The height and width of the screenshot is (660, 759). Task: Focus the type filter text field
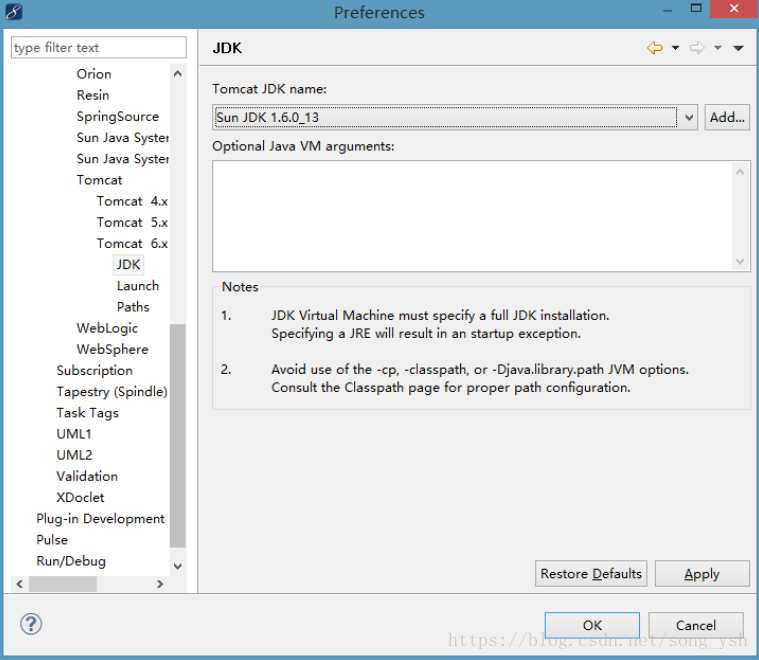tap(99, 47)
